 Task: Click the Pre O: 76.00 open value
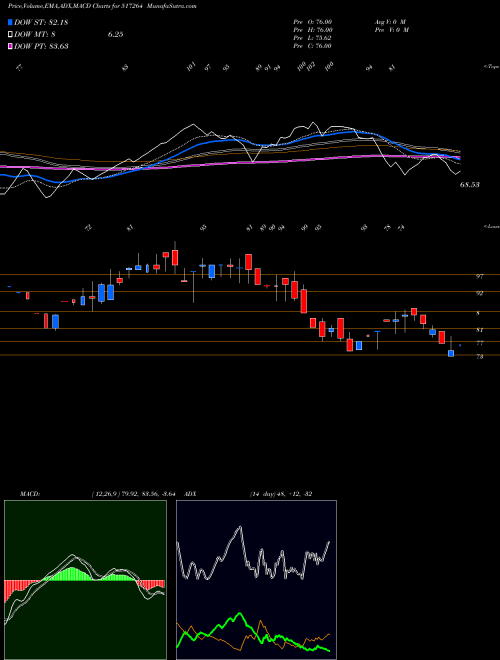pos(313,22)
